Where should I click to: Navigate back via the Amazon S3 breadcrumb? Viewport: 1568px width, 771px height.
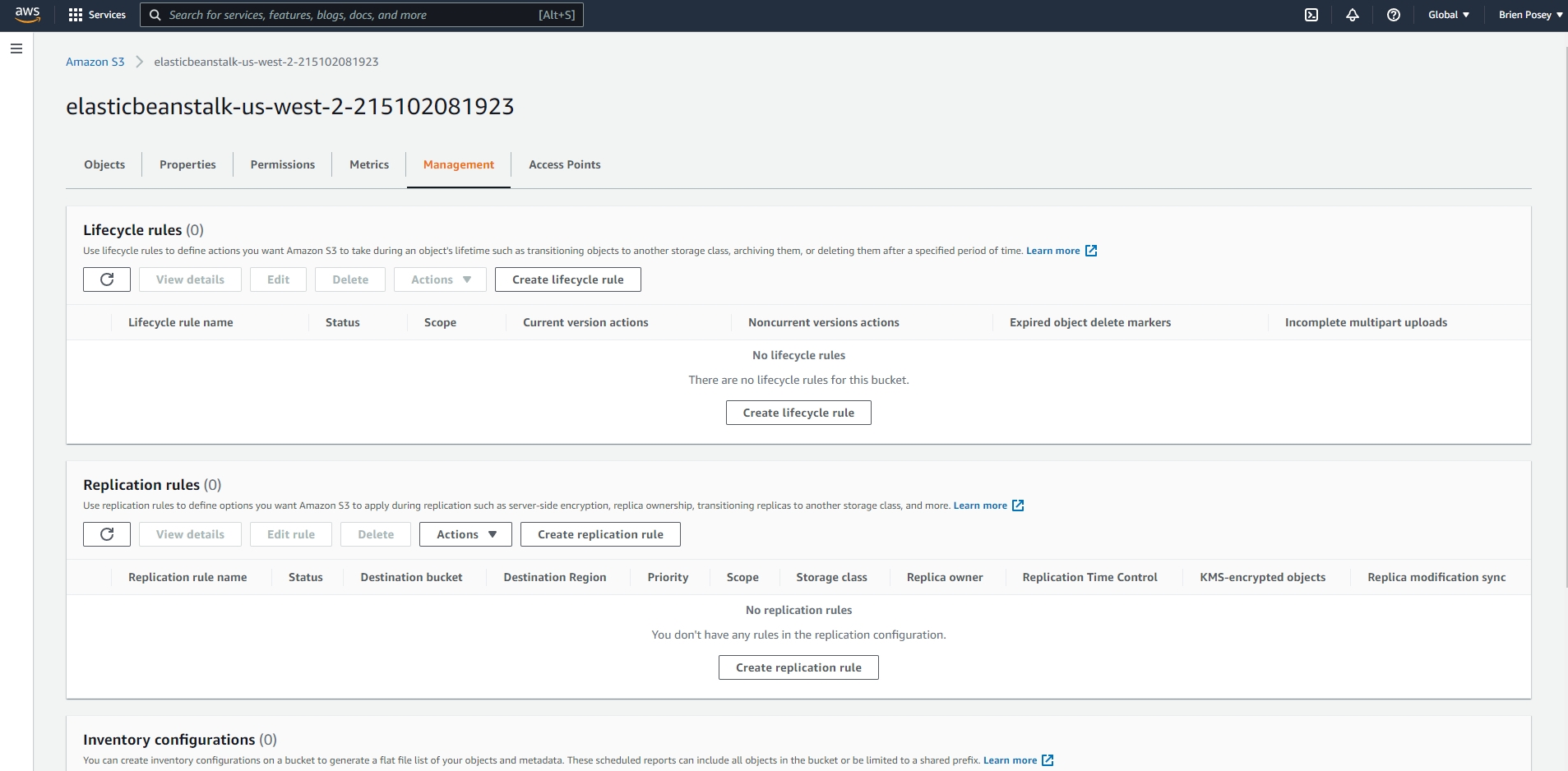pyautogui.click(x=95, y=61)
